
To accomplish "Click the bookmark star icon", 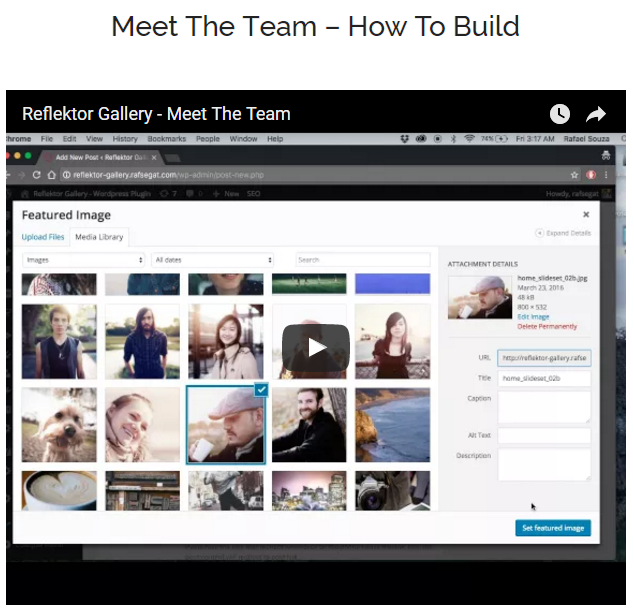I will (x=574, y=175).
